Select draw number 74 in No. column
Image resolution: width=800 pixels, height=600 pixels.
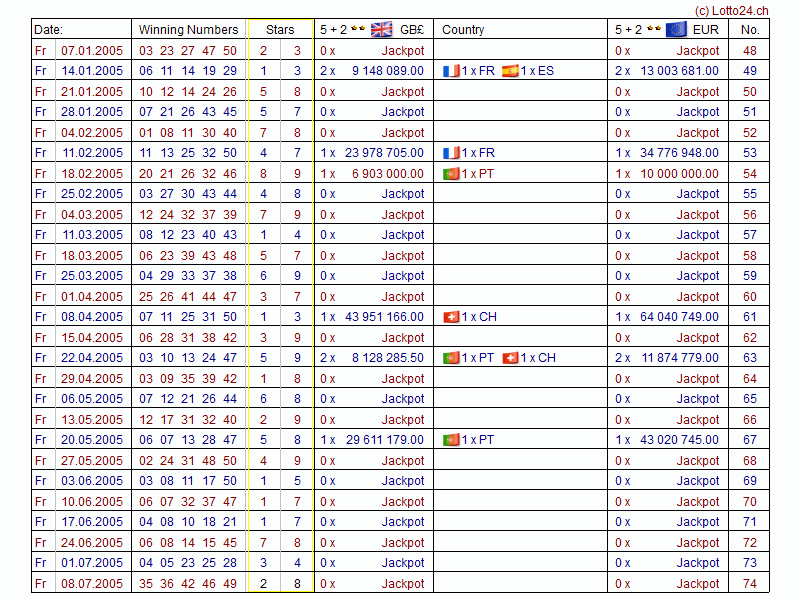tap(749, 584)
